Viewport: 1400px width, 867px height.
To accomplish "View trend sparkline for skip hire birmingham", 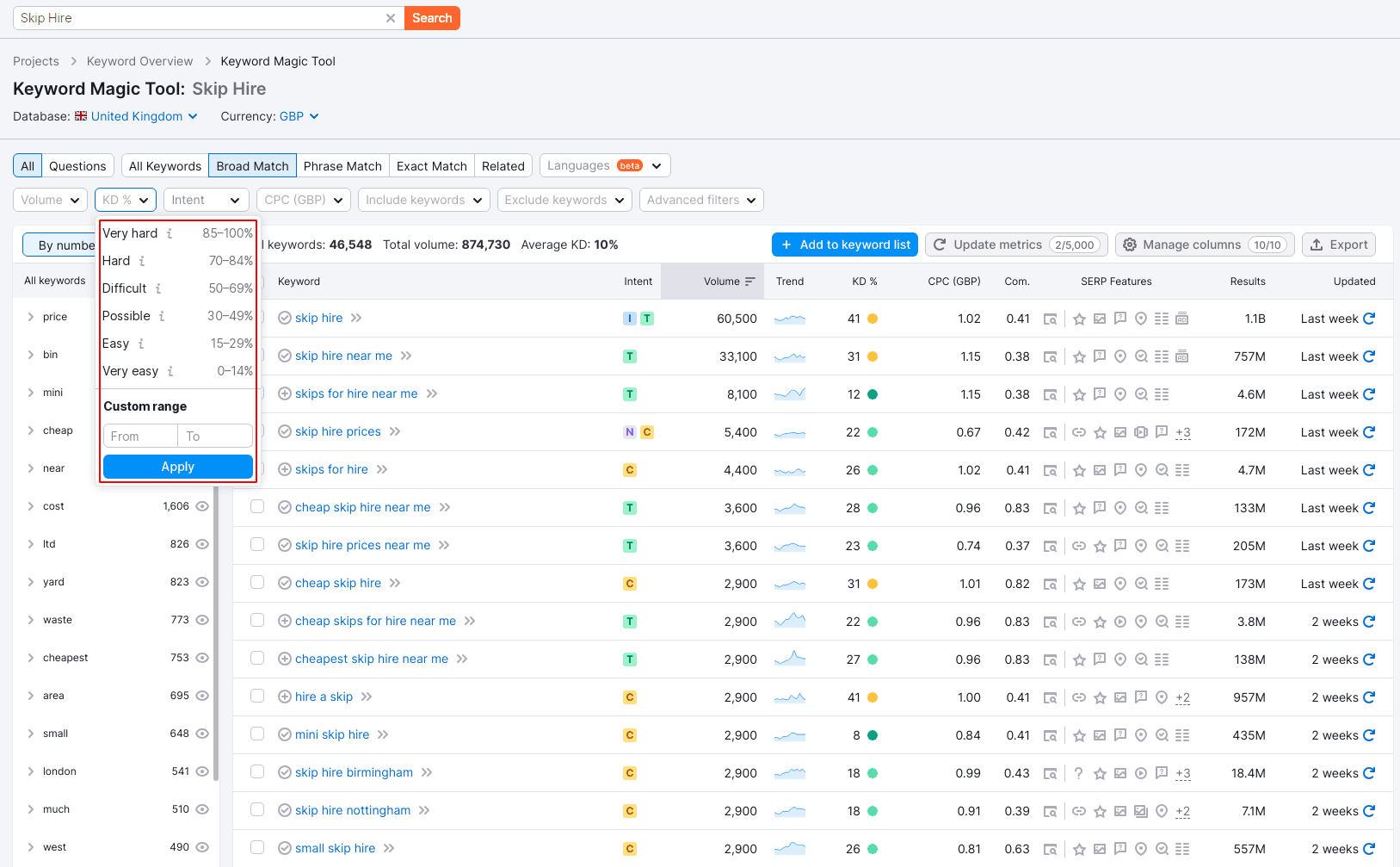I will click(790, 773).
